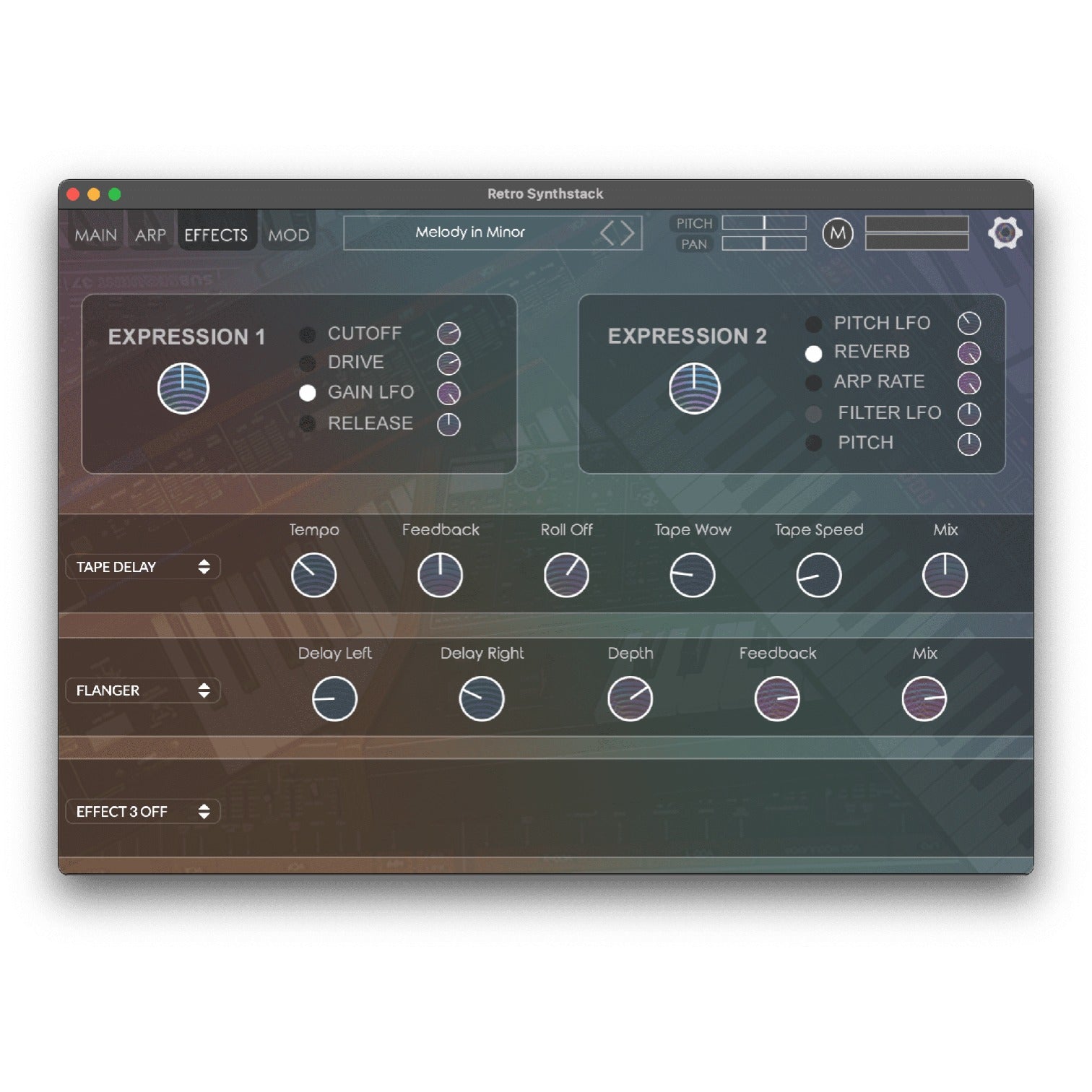Enable CUTOFF radio in Expression 1
The height and width of the screenshot is (1092, 1092).
tap(308, 334)
